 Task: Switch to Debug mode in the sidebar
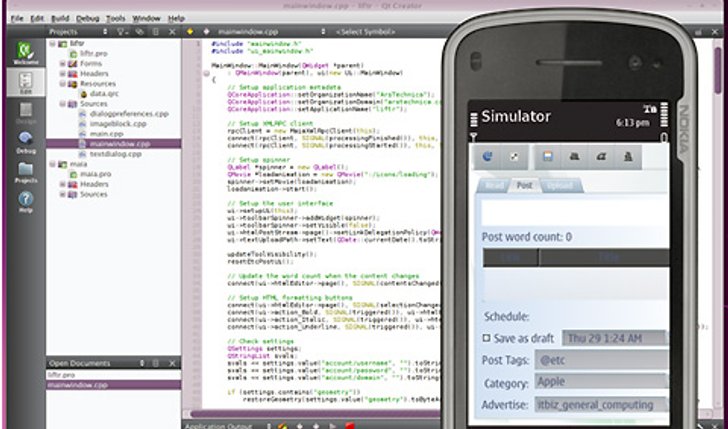pyautogui.click(x=26, y=143)
